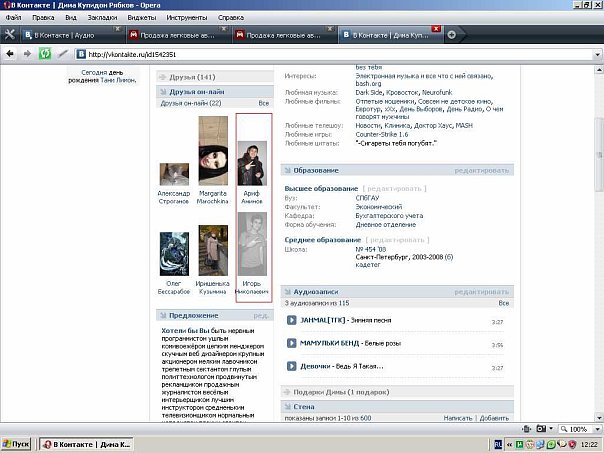Click Добавить on the wall
The width and height of the screenshot is (604, 453).
494,418
